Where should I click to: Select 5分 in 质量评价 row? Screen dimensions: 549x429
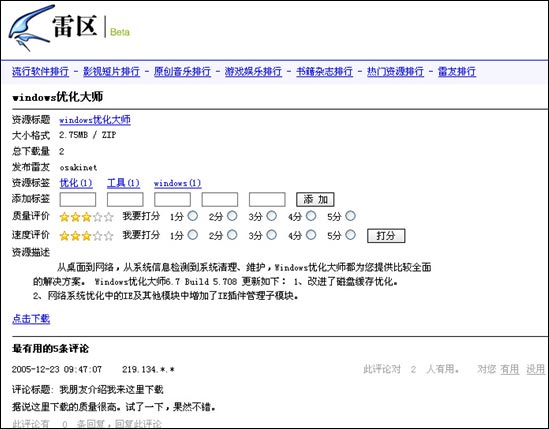coord(350,216)
